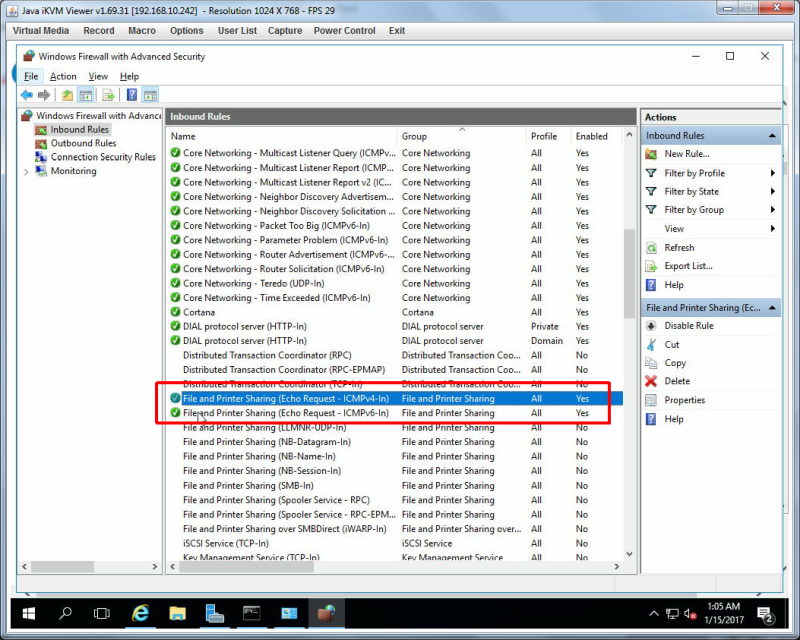The width and height of the screenshot is (800, 640).
Task: Open the Virtual Media menu
Action: [x=41, y=31]
